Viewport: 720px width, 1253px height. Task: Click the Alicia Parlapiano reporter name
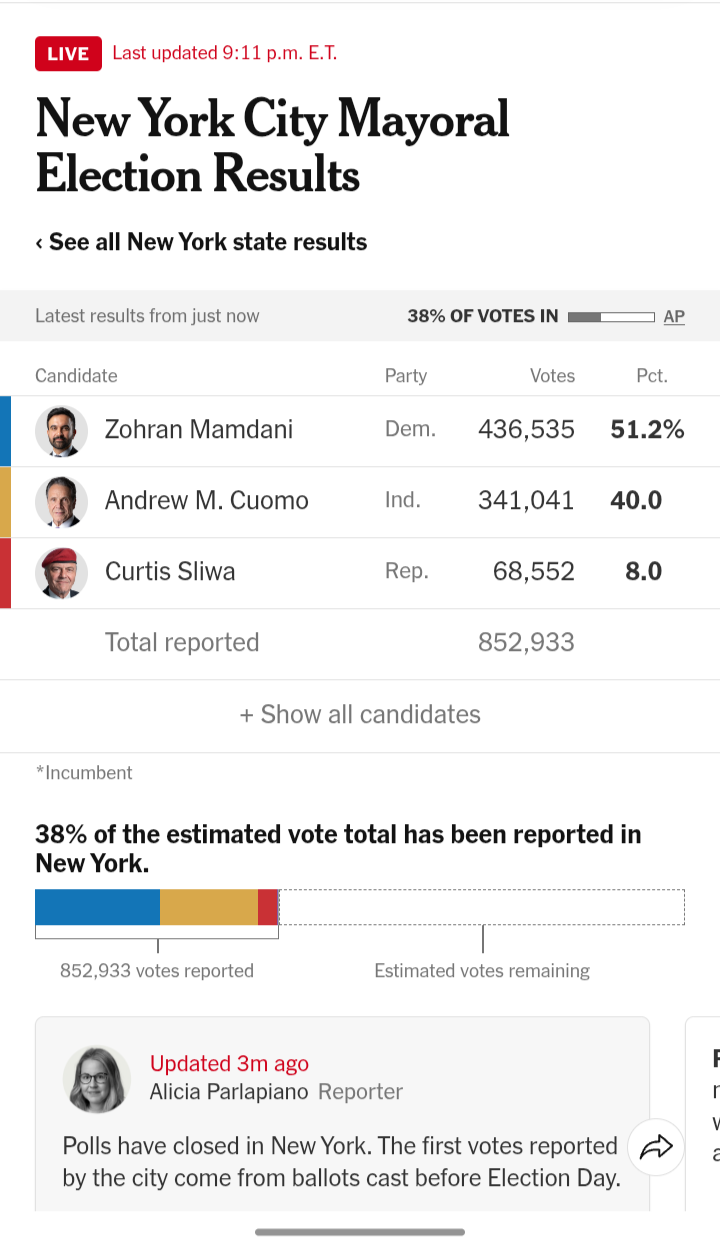229,1092
